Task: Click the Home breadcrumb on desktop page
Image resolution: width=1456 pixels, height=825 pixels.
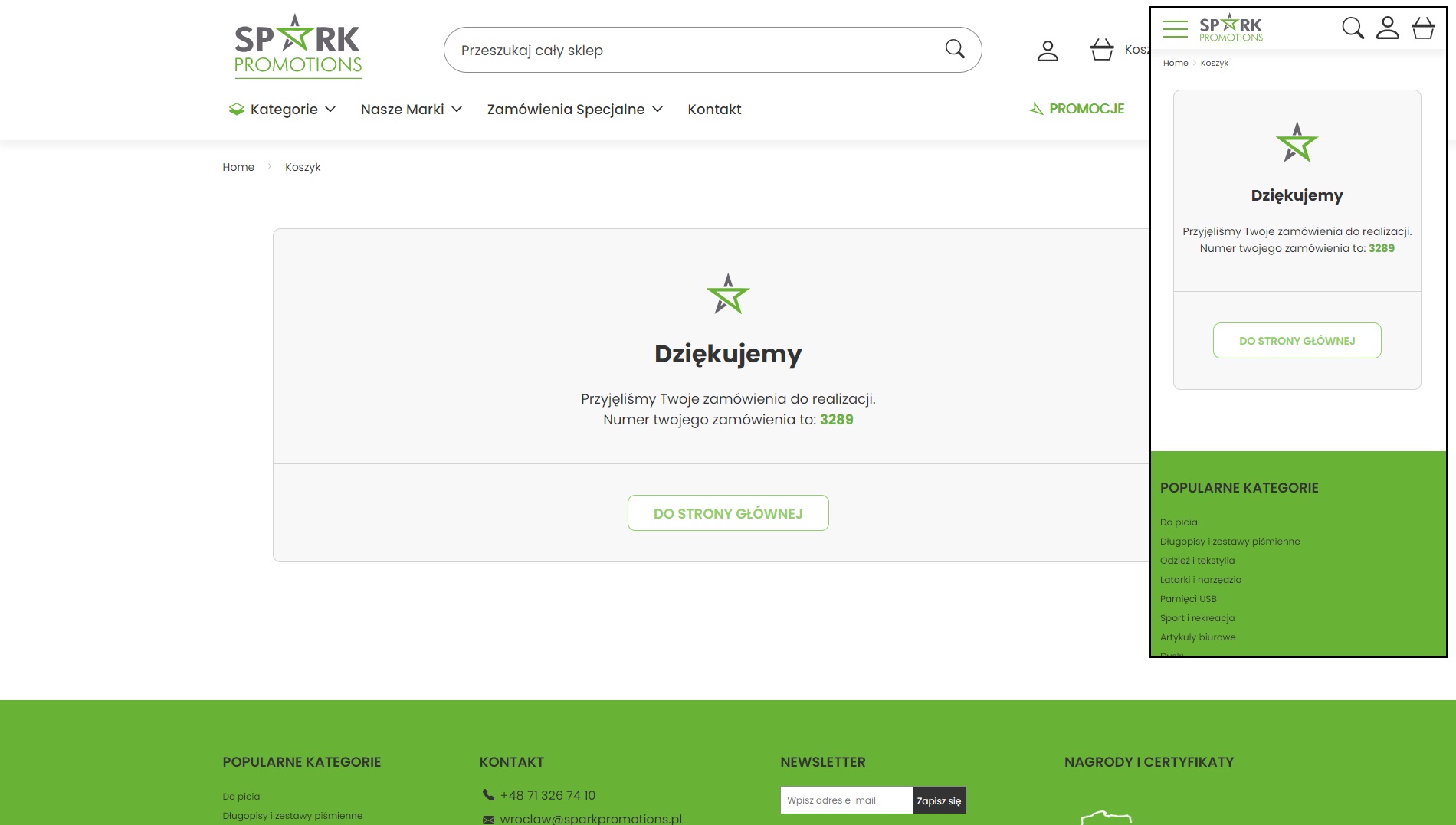Action: [238, 167]
